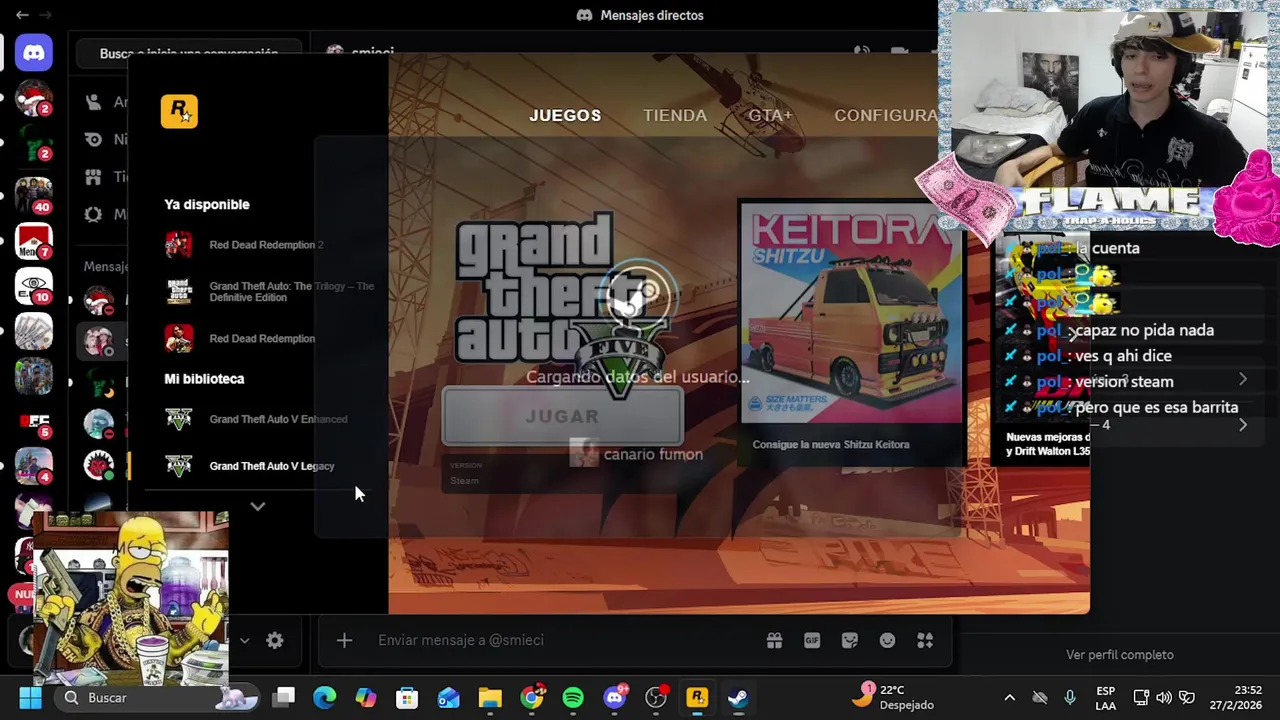Open the taskbar clock showing 23:52

click(1236, 698)
